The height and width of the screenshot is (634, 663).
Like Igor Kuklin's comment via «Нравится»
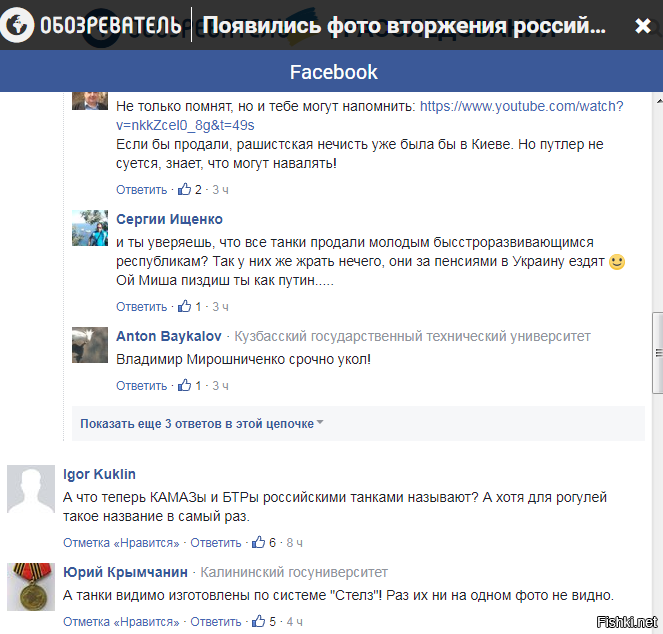click(121, 543)
